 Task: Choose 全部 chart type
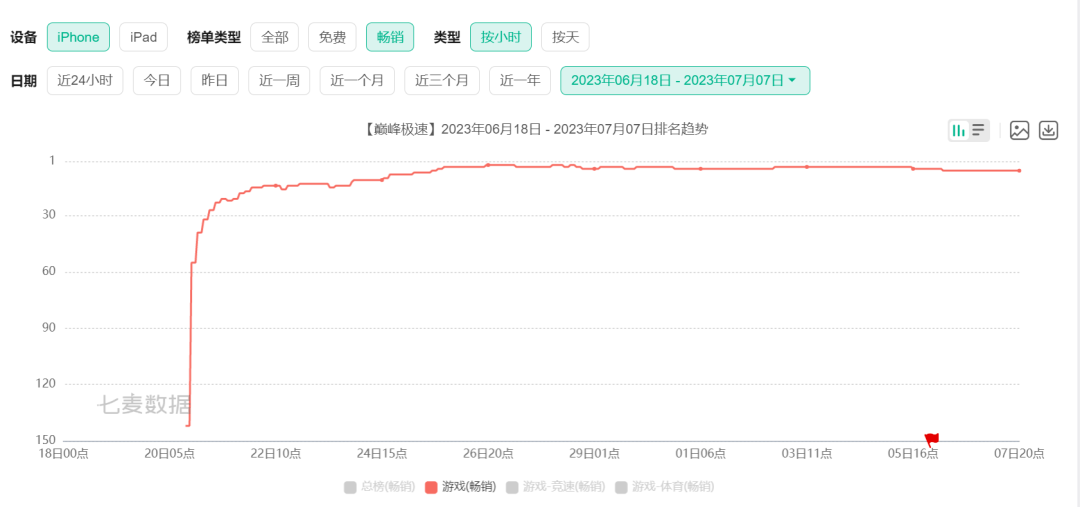pos(274,37)
